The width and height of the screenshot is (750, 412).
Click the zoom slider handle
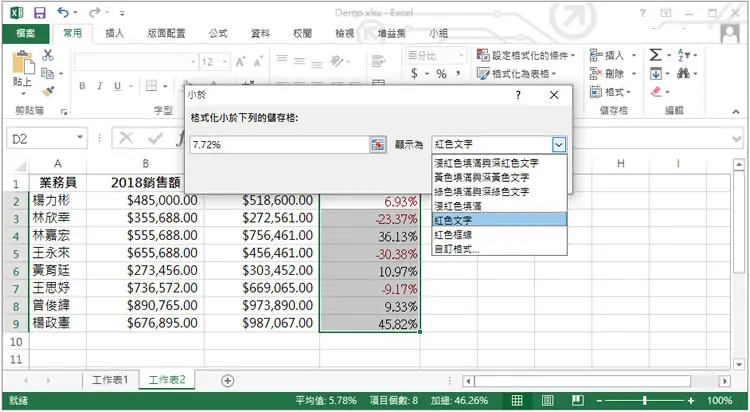(x=645, y=401)
